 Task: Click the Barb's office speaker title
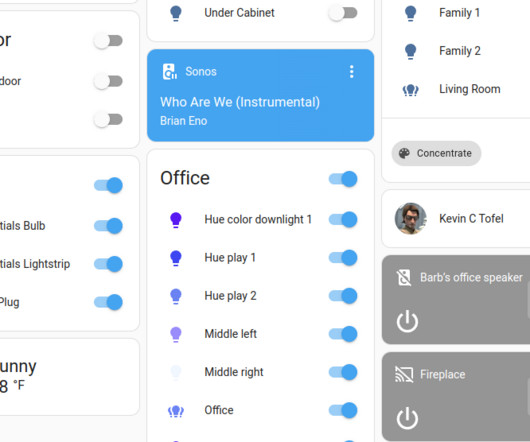(471, 277)
